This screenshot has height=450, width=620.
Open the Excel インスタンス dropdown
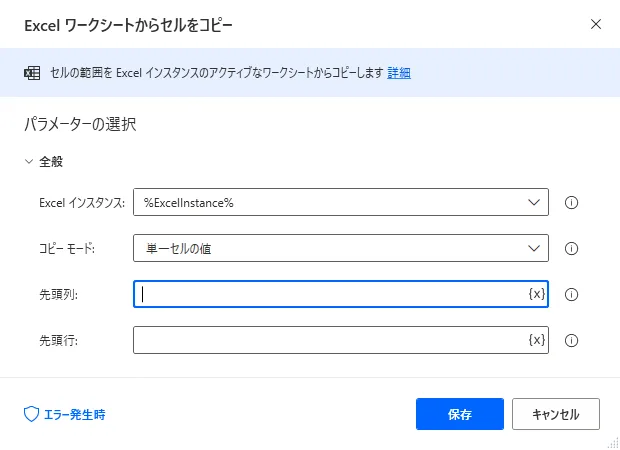340,203
